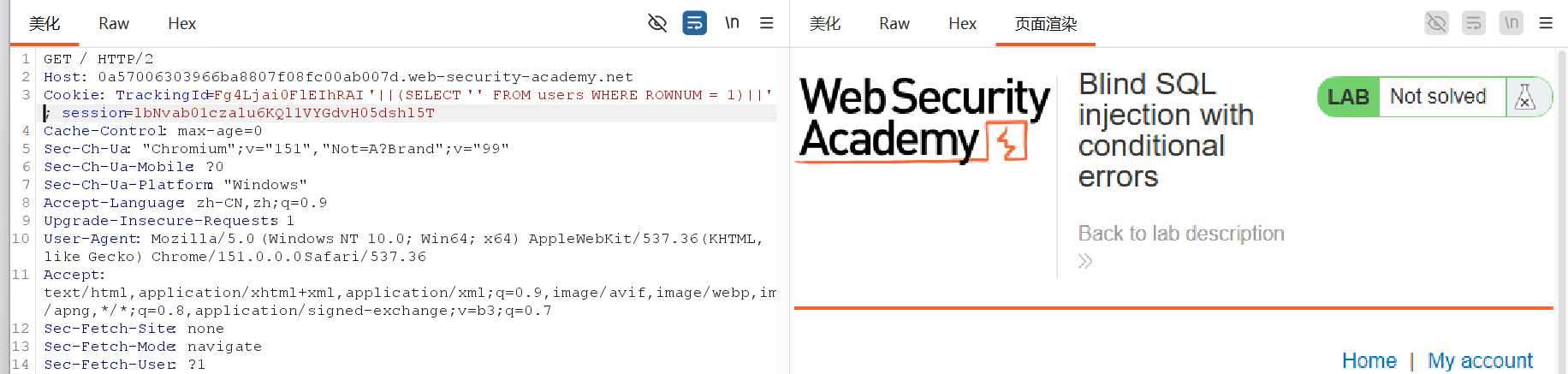Click the double chevron under lab description

[1085, 261]
